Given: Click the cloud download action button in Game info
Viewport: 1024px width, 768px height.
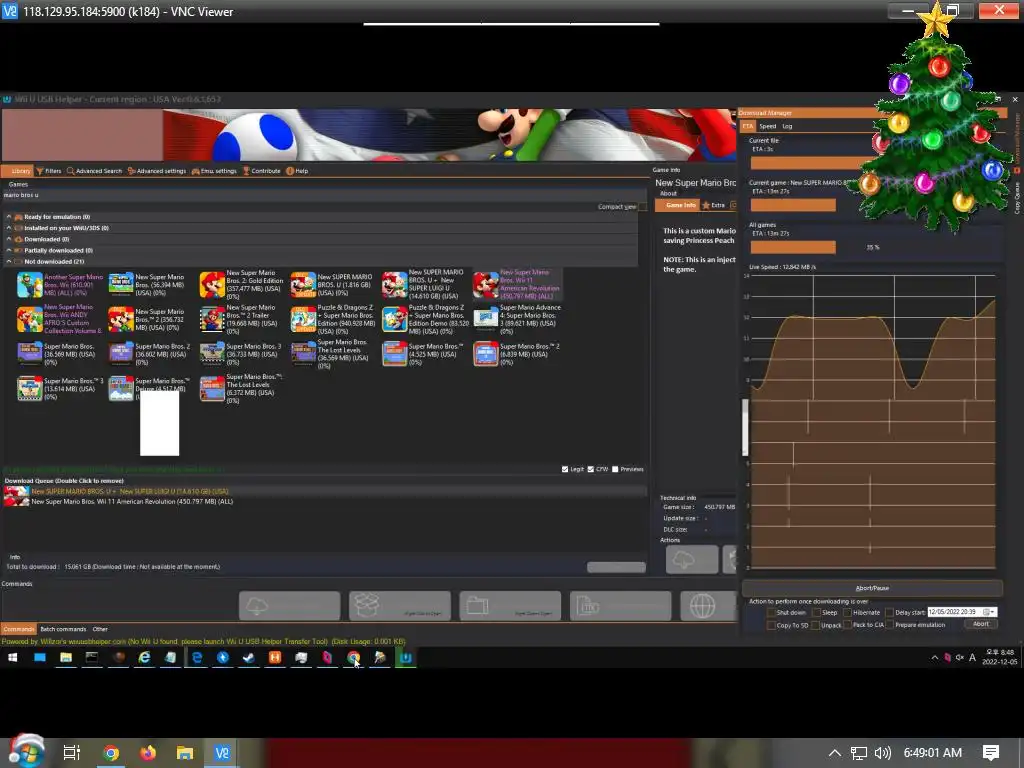Looking at the screenshot, I should tap(692, 560).
